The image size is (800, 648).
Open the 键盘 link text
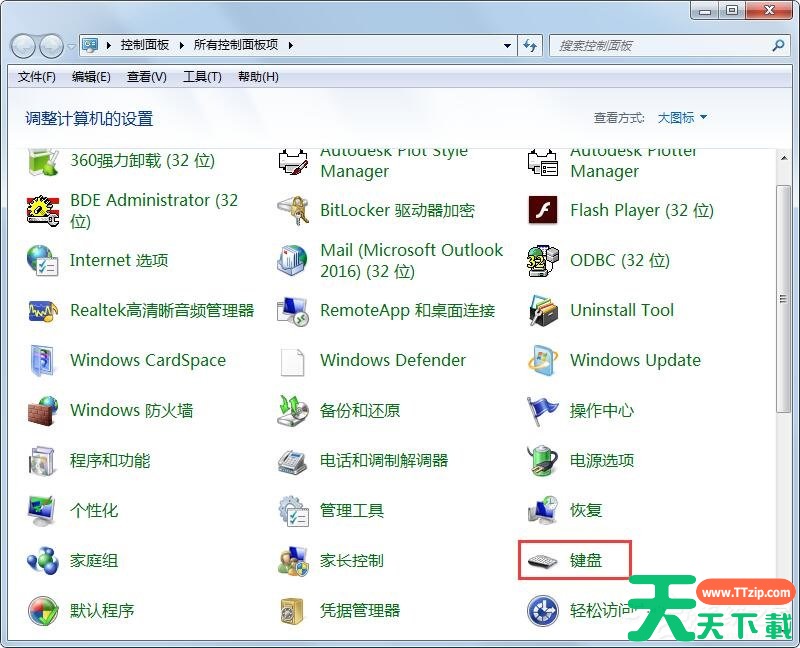pos(586,561)
